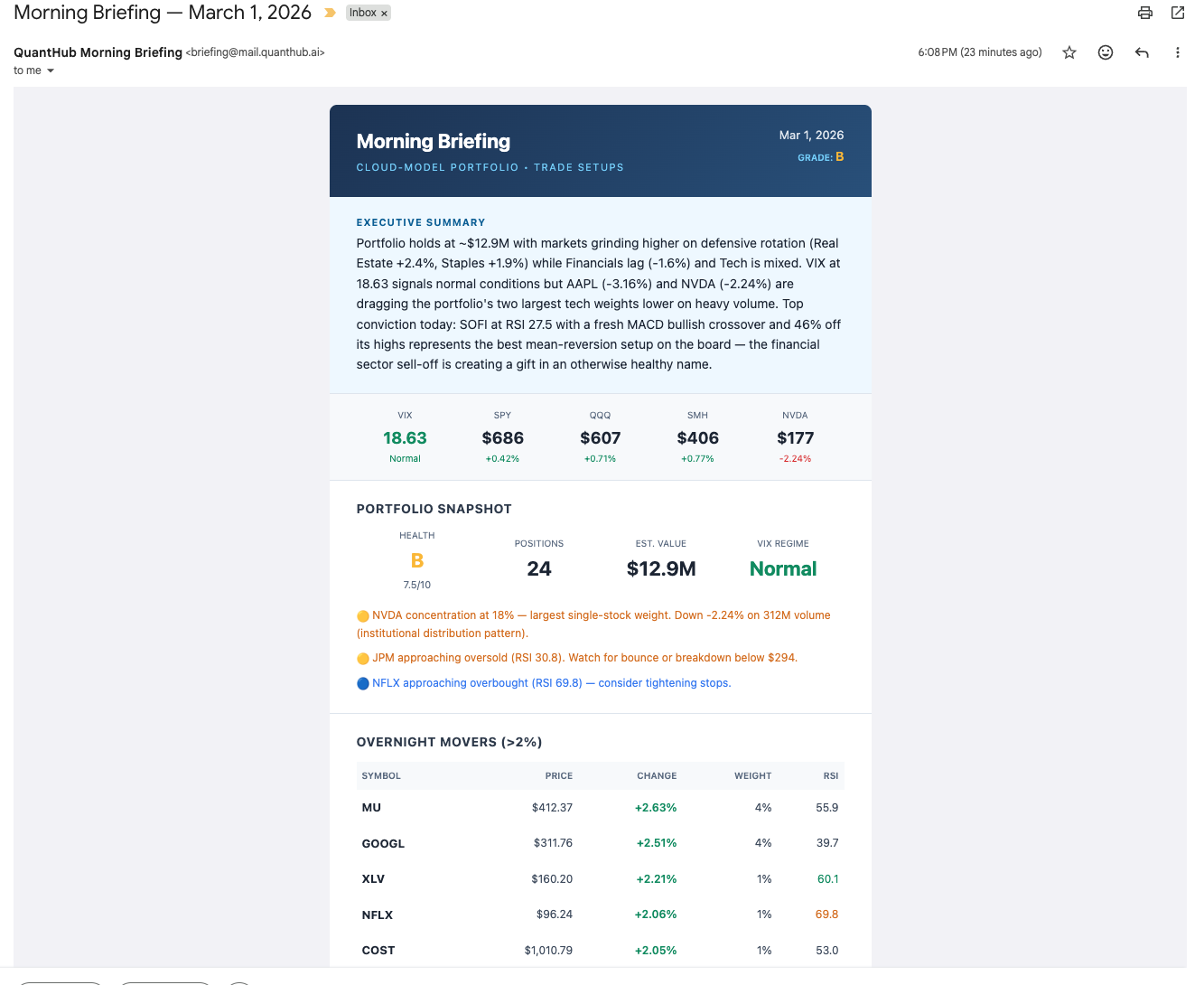The image size is (1204, 985).
Task: Click the subject 'Morning Briefing — March 1, 2026'
Action: [x=162, y=13]
